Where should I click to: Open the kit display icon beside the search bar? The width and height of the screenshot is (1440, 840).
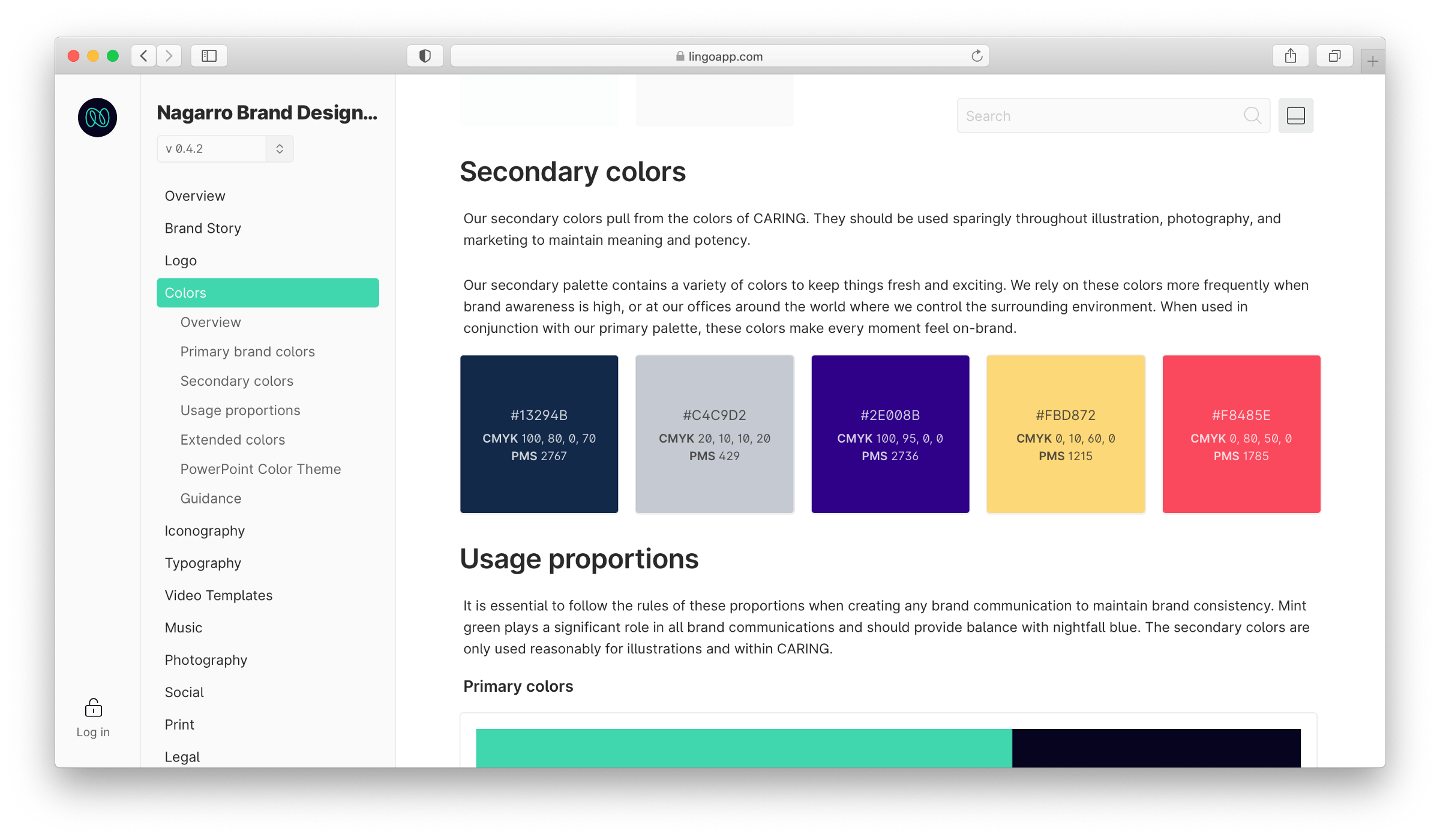[1296, 115]
